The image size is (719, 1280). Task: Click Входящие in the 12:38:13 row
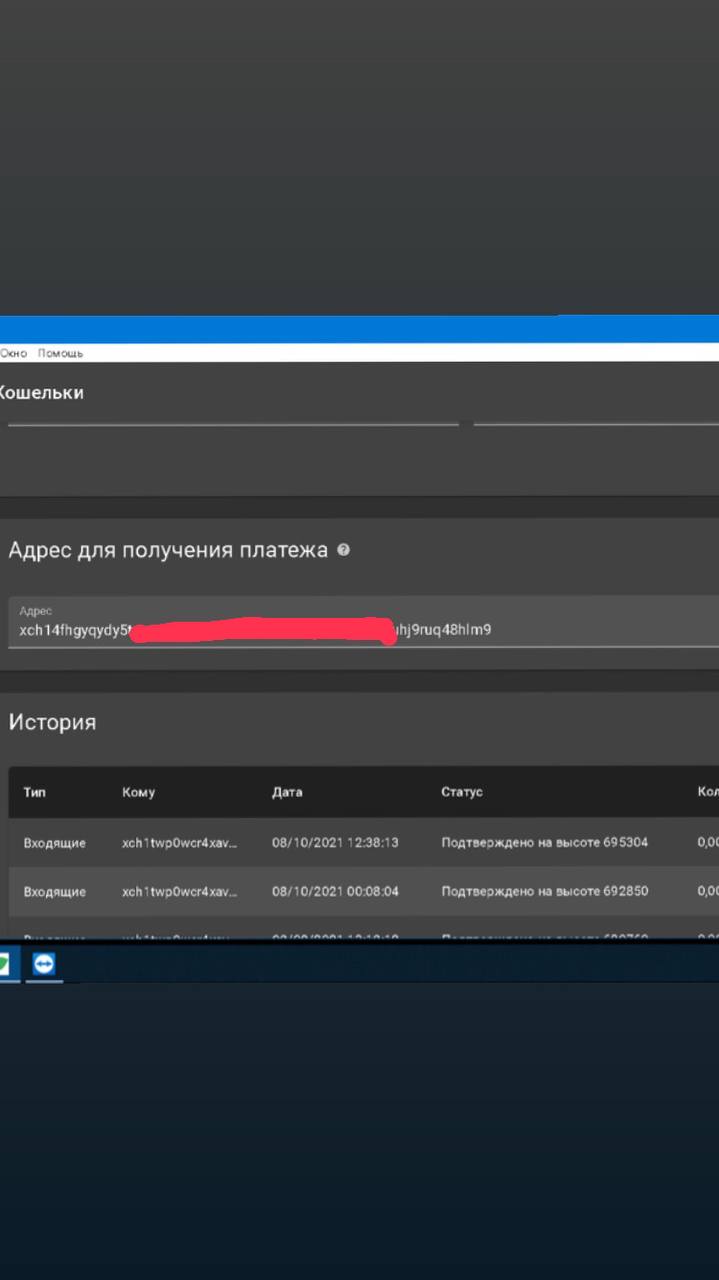pyautogui.click(x=55, y=843)
